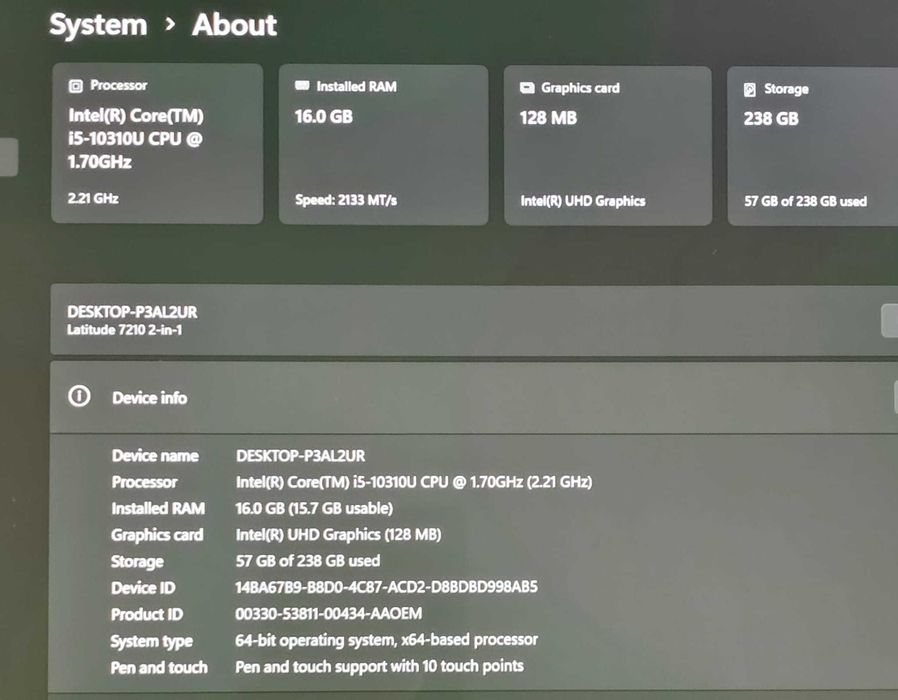This screenshot has height=700, width=898.
Task: Open the Installed RAM spec card
Action: [x=383, y=144]
